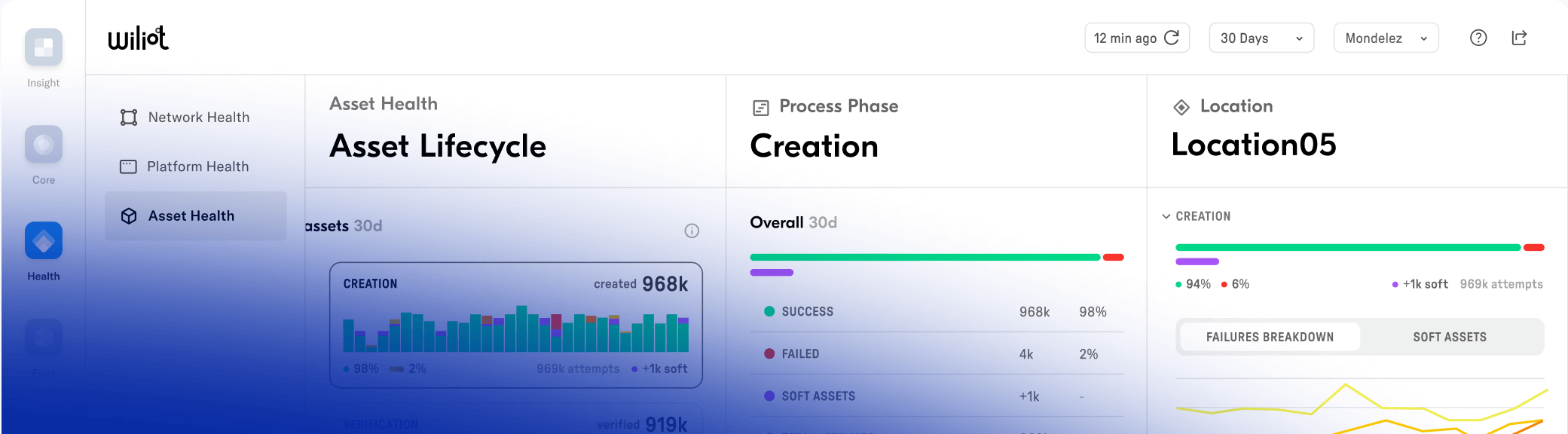The width and height of the screenshot is (1568, 434).
Task: Click the CREATION bar chart
Action: click(x=516, y=329)
